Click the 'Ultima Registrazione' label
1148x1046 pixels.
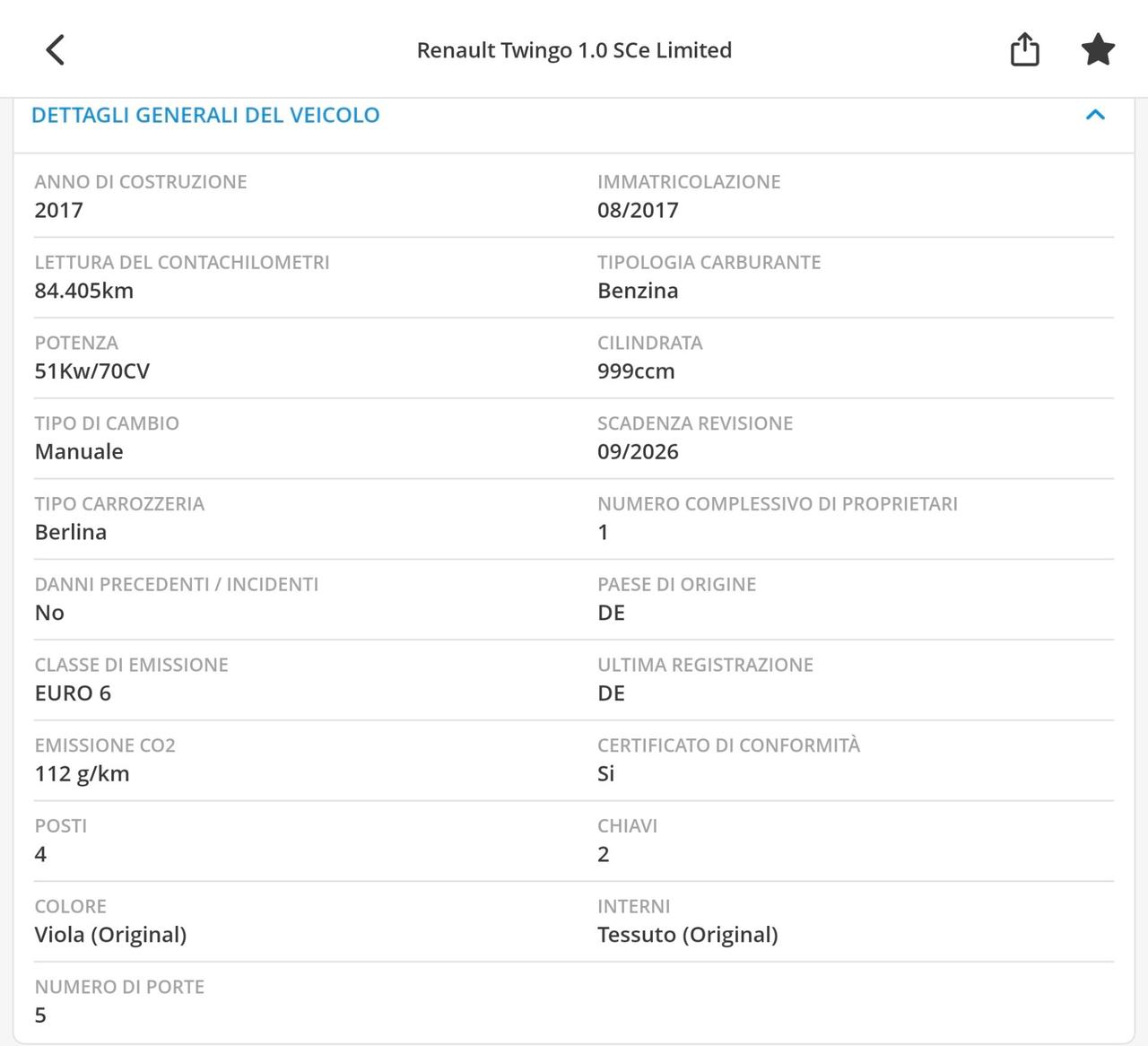[x=706, y=665]
